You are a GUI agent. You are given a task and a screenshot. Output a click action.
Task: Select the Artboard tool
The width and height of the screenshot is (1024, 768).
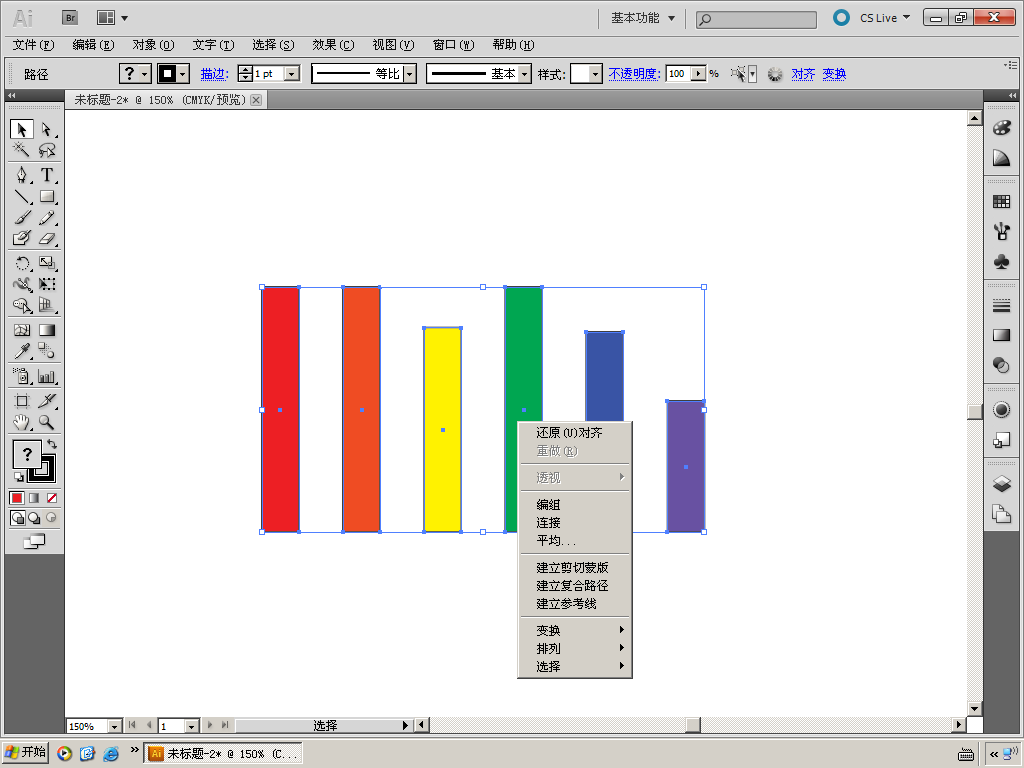pos(22,401)
